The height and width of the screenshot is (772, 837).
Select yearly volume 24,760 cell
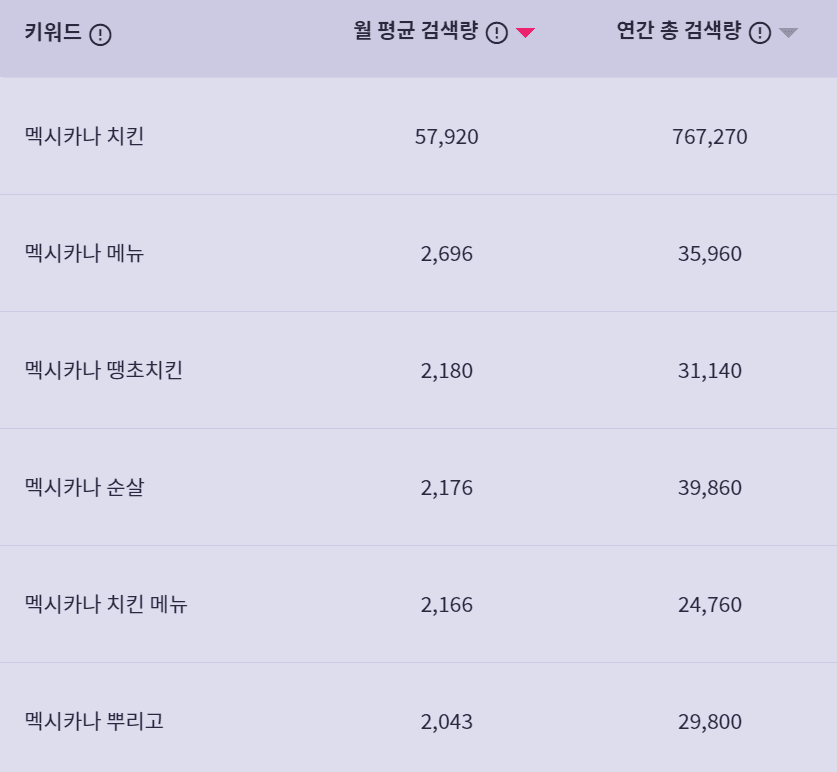coord(710,605)
